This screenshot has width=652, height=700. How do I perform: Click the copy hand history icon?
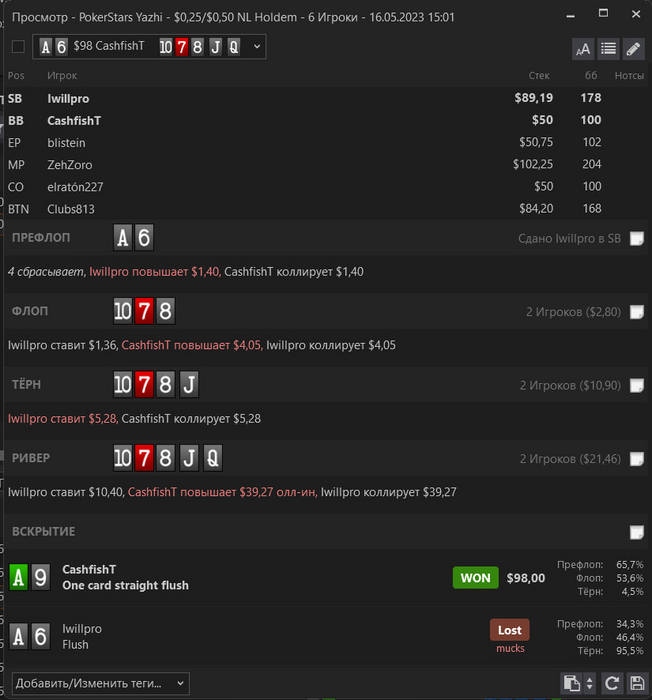[572, 683]
